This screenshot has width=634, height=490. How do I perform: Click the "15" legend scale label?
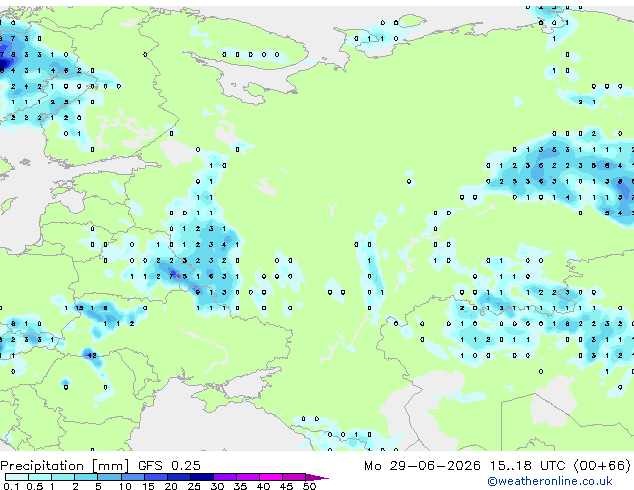(x=148, y=486)
